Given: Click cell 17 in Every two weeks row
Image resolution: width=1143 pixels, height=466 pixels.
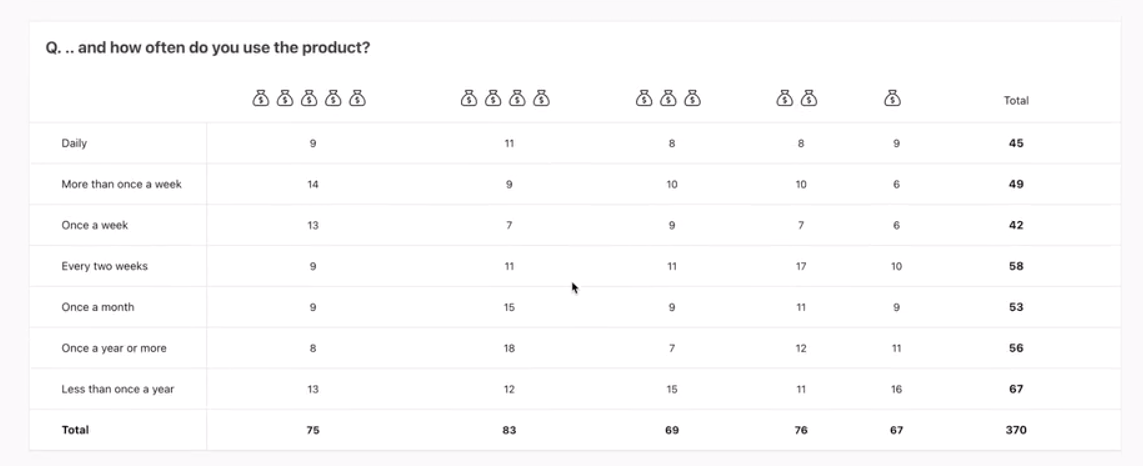Looking at the screenshot, I should coord(801,266).
